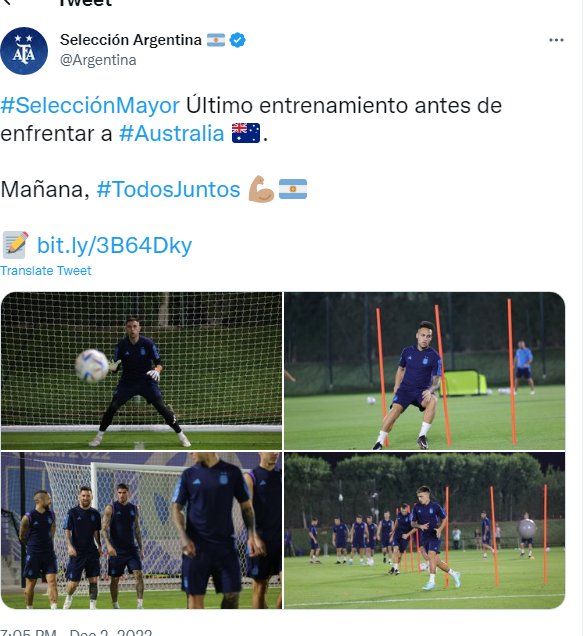Viewport: 583px width, 636px height.
Task: Click the Australia flag emoji
Action: tap(246, 133)
